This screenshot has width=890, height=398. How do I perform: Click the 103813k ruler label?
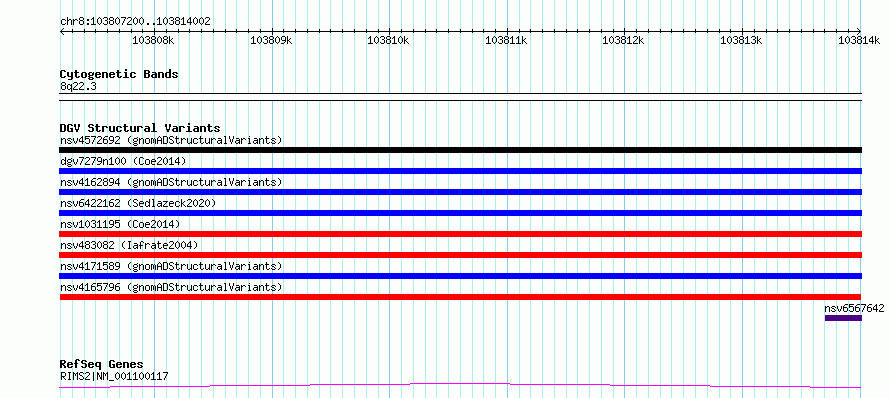(x=741, y=40)
